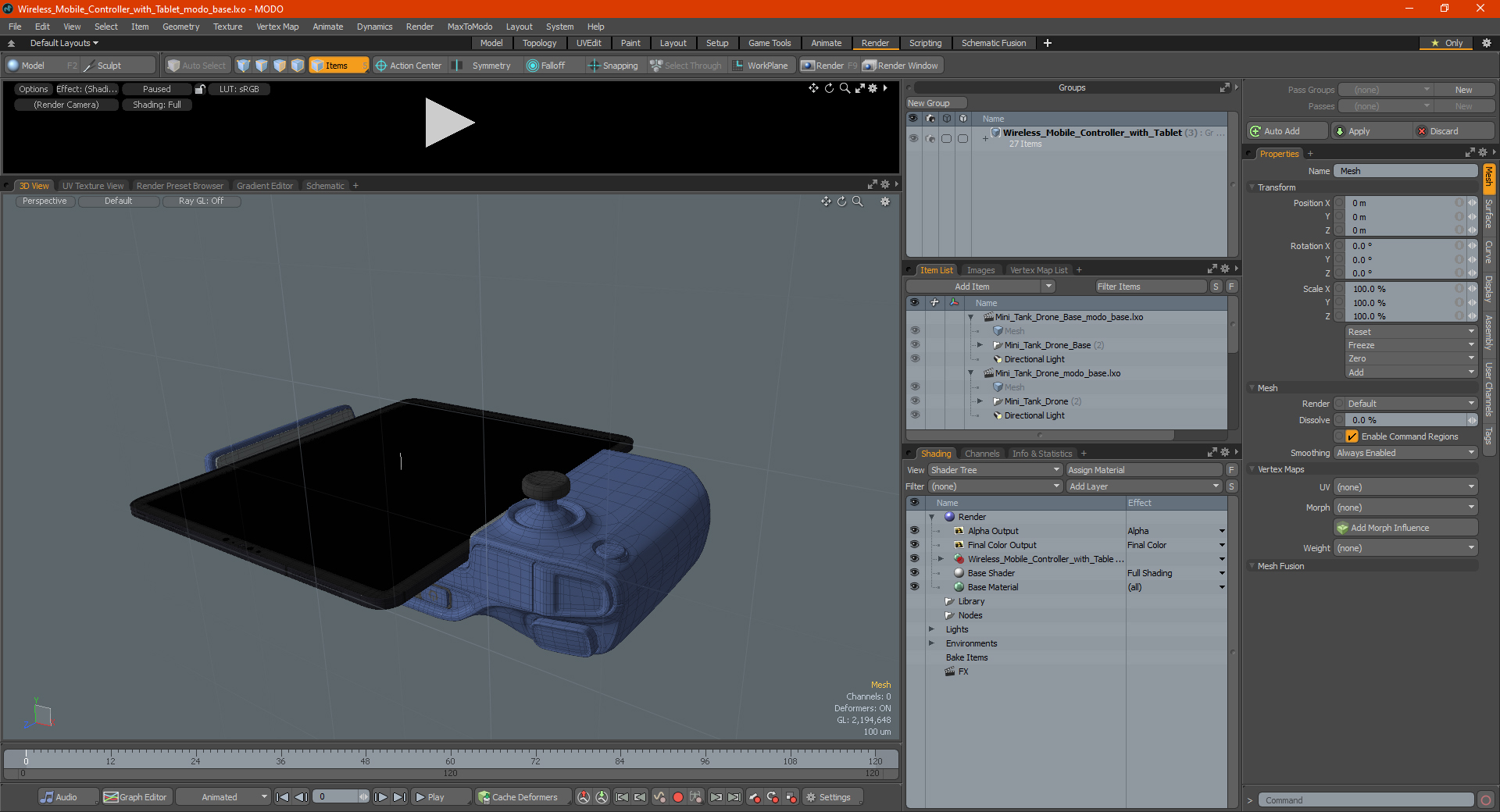Viewport: 1500px width, 812px height.
Task: Start Render with camera icon
Action: (829, 66)
